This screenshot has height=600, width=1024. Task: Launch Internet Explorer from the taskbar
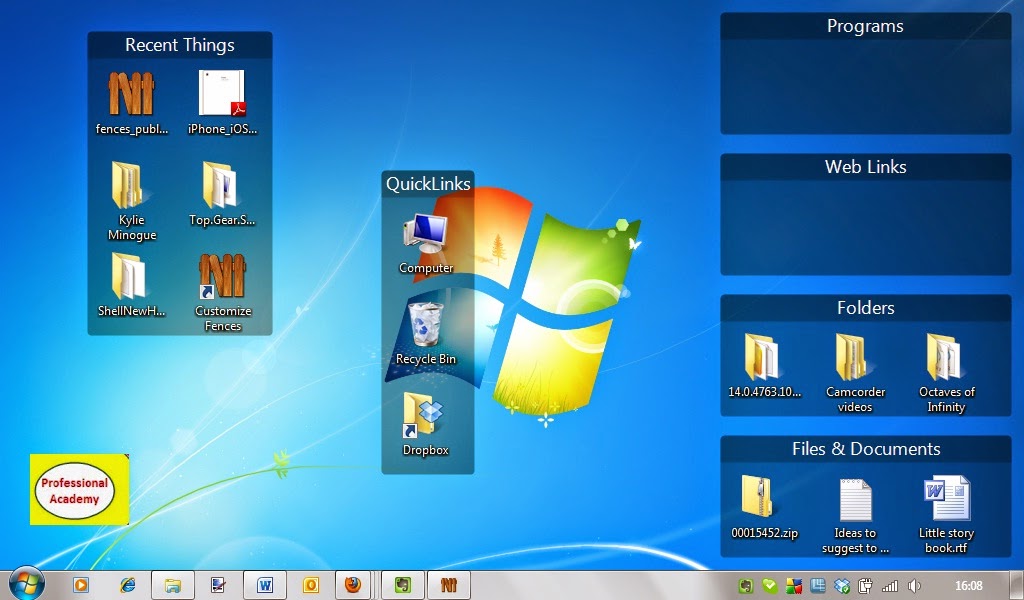coord(127,583)
